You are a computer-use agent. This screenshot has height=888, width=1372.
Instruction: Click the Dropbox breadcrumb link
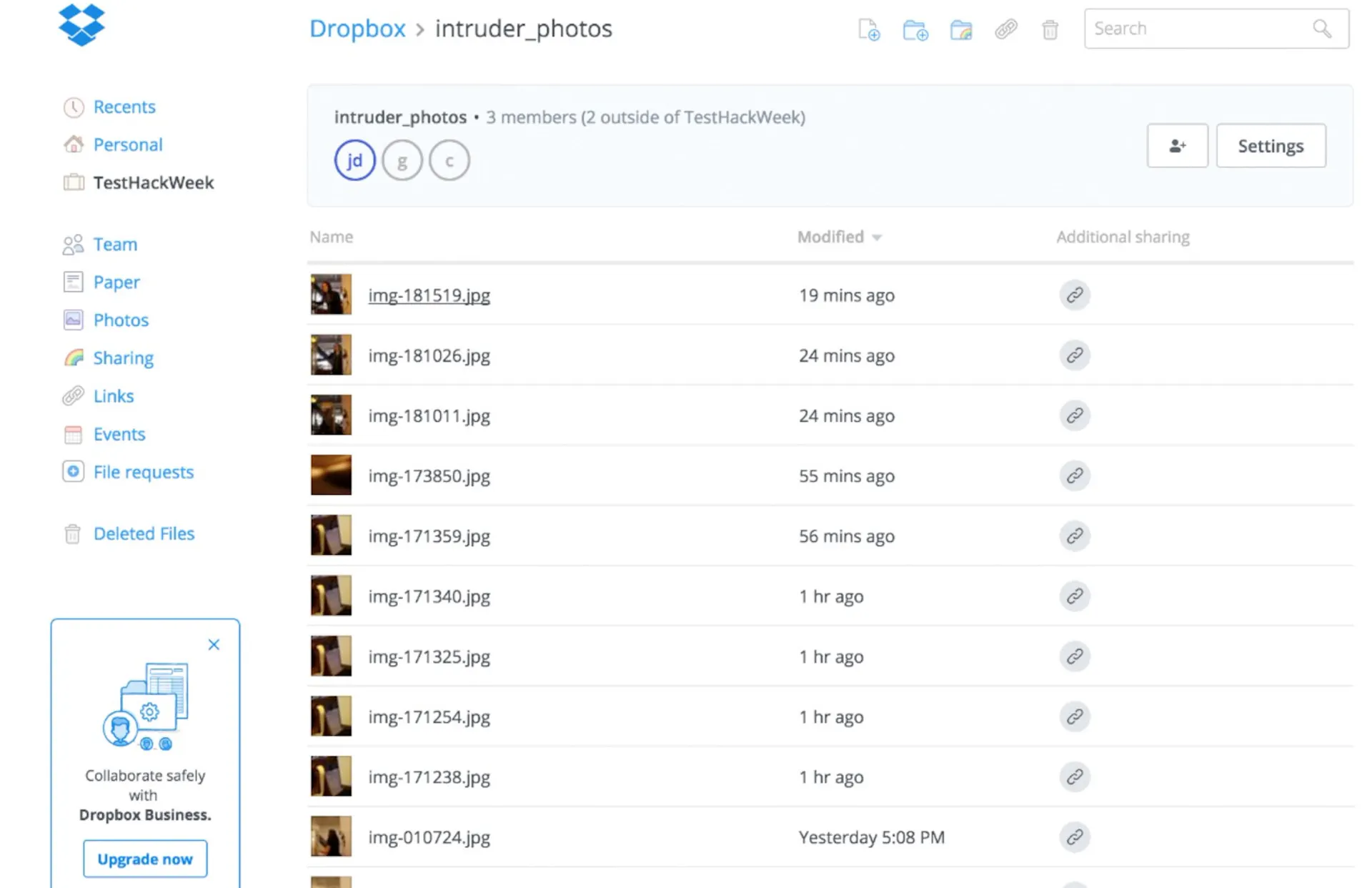(x=357, y=29)
